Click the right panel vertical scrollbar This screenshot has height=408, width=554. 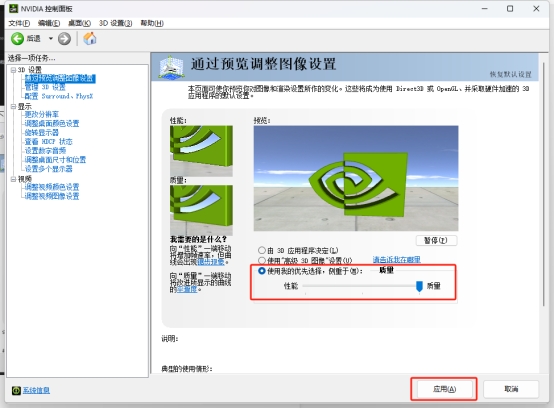[543, 184]
